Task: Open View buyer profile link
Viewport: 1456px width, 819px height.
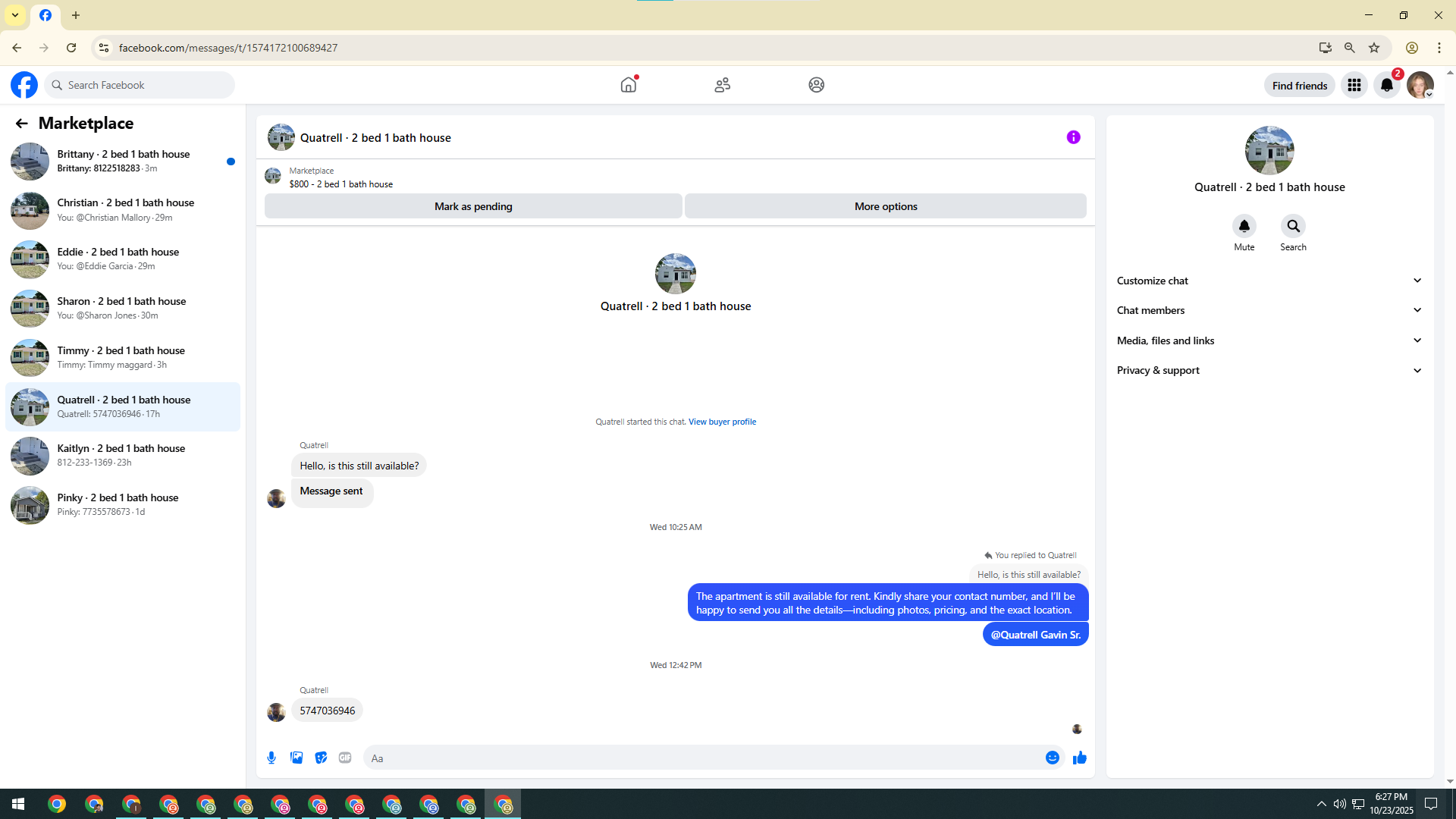Action: [x=722, y=422]
